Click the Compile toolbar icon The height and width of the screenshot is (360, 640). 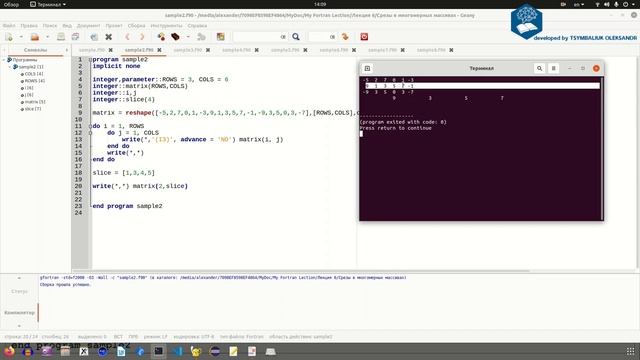tap(161, 37)
